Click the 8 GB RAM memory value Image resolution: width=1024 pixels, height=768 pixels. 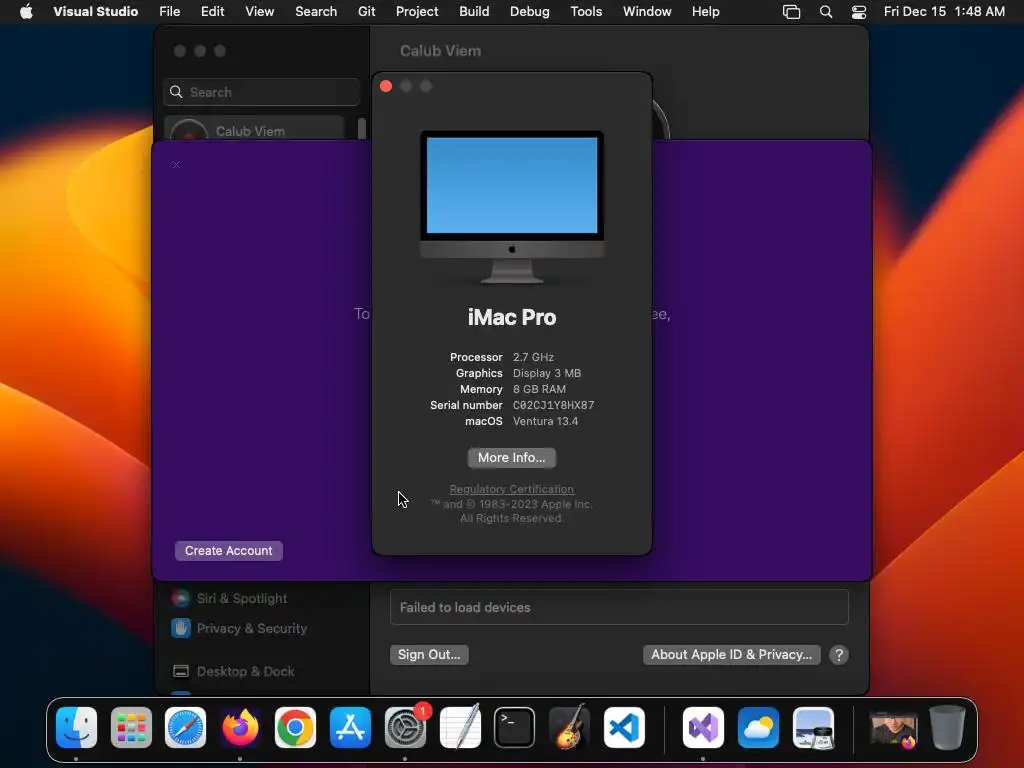tap(539, 389)
